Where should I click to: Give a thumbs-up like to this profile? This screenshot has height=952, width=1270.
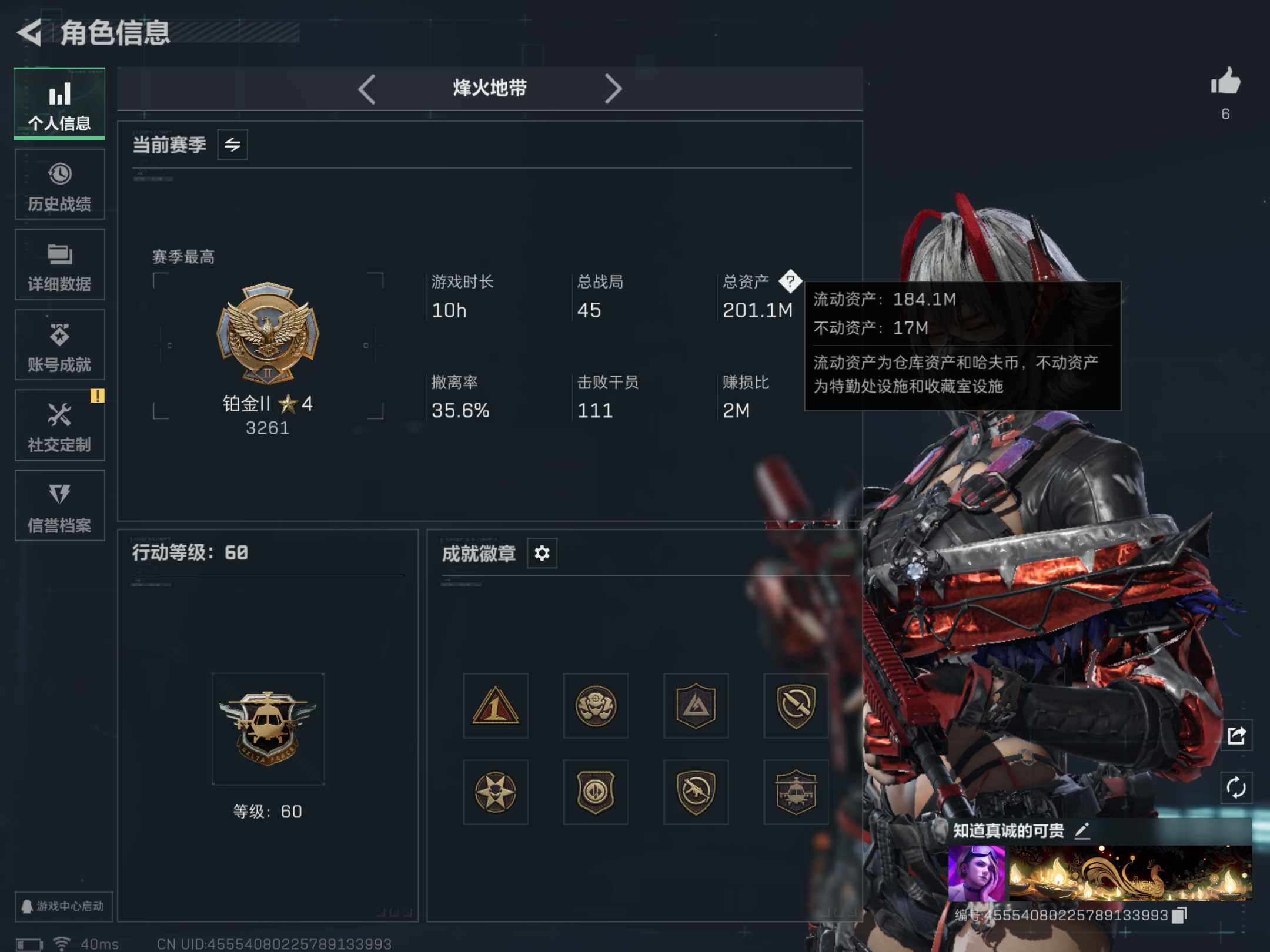[x=1225, y=82]
